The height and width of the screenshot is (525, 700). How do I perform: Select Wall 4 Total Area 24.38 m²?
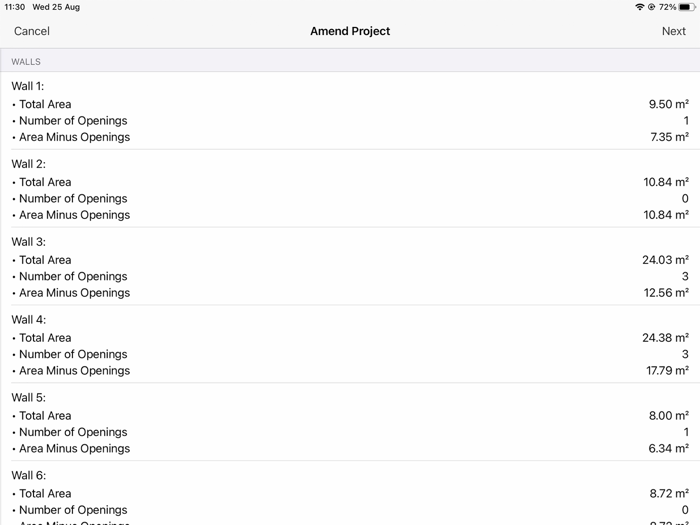pos(666,338)
